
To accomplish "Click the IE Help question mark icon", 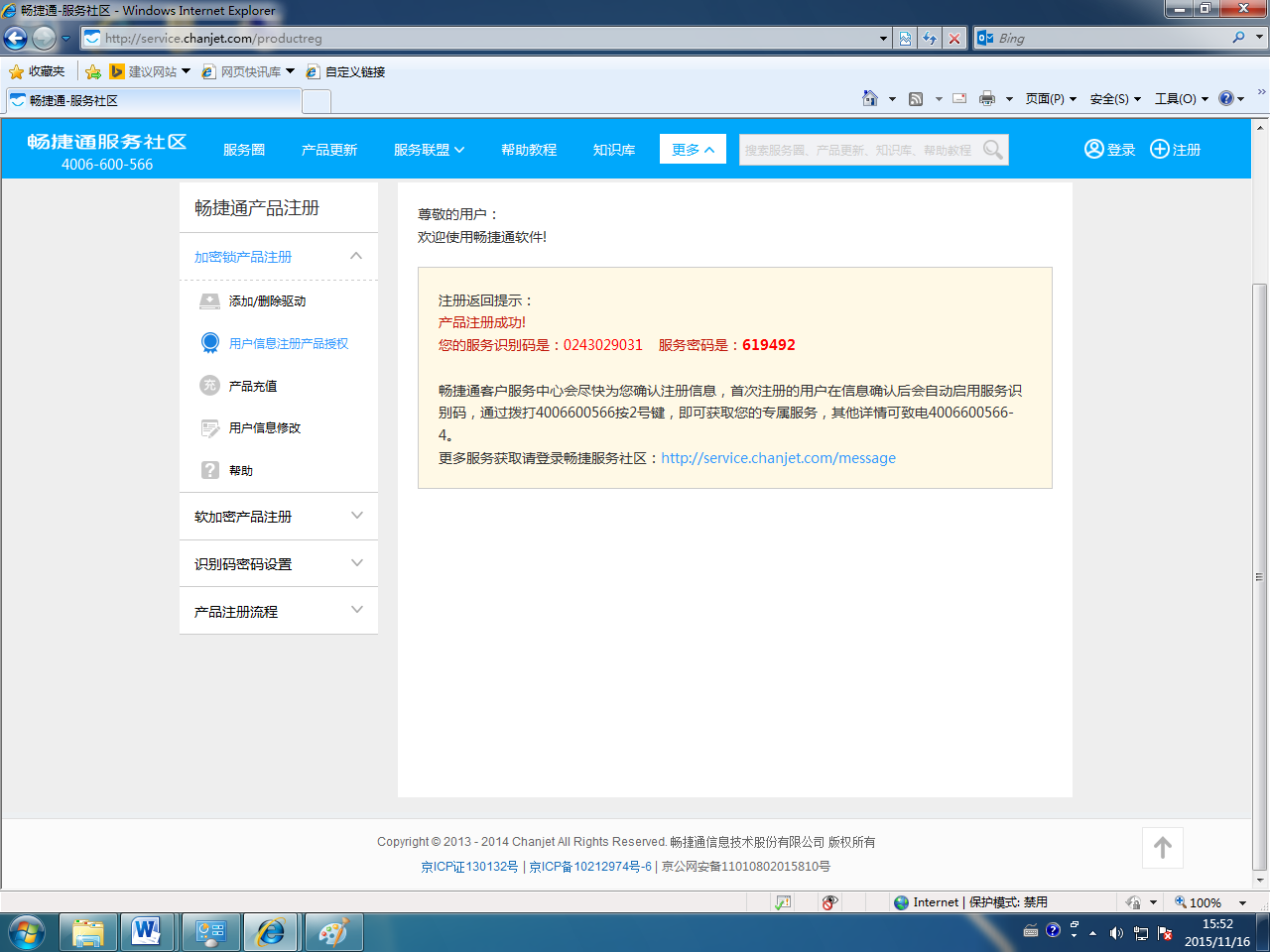I will tap(1226, 98).
